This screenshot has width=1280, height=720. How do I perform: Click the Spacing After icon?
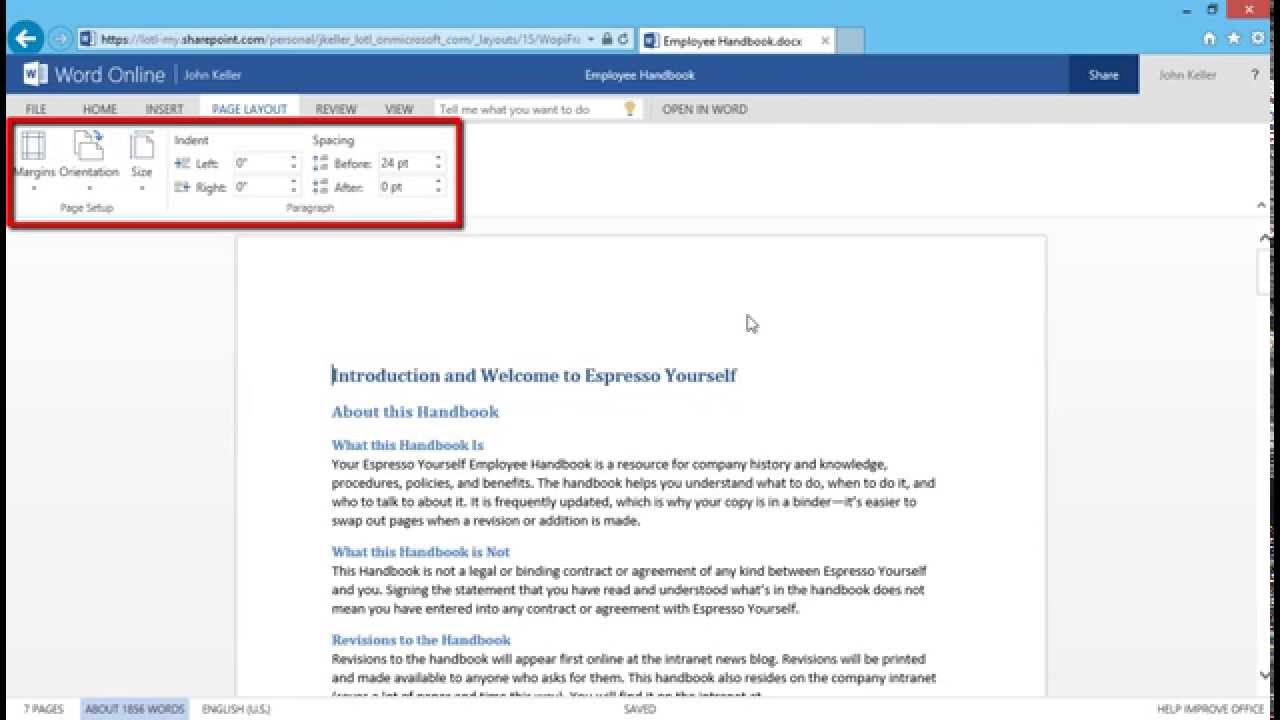(320, 186)
